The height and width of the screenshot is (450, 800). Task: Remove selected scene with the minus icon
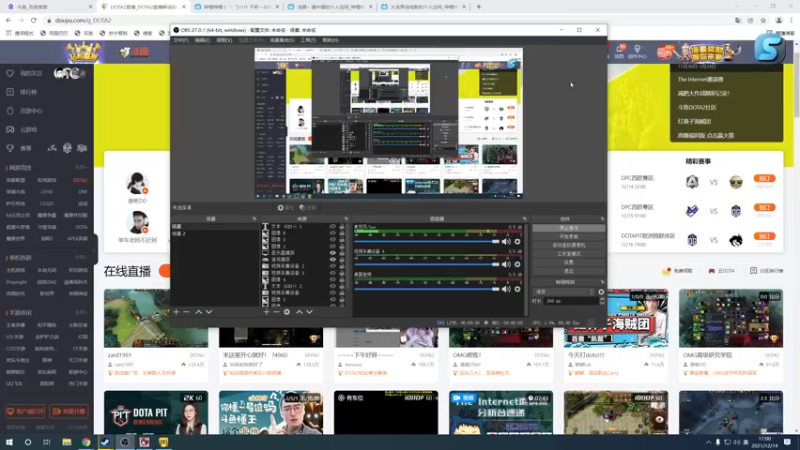coord(186,312)
